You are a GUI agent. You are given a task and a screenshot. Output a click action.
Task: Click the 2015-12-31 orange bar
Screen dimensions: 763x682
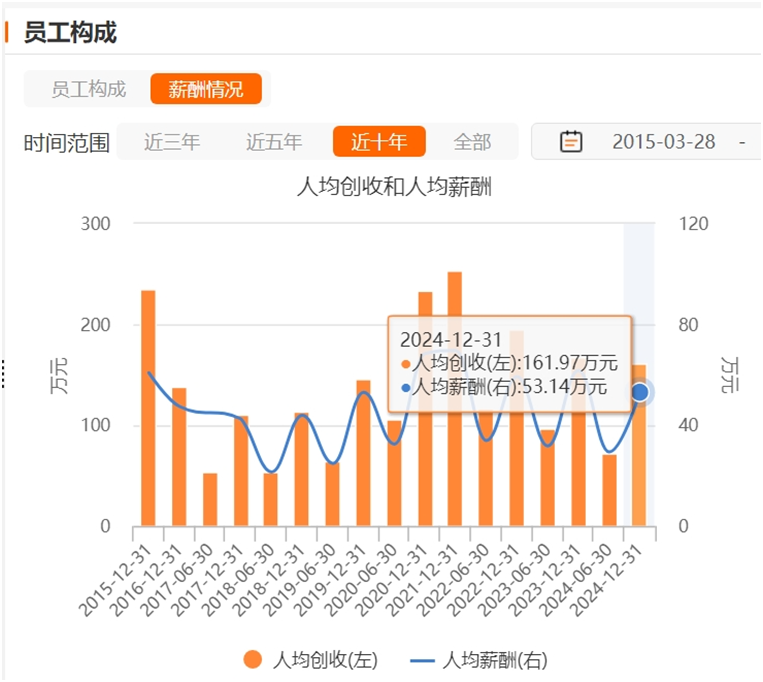(148, 408)
